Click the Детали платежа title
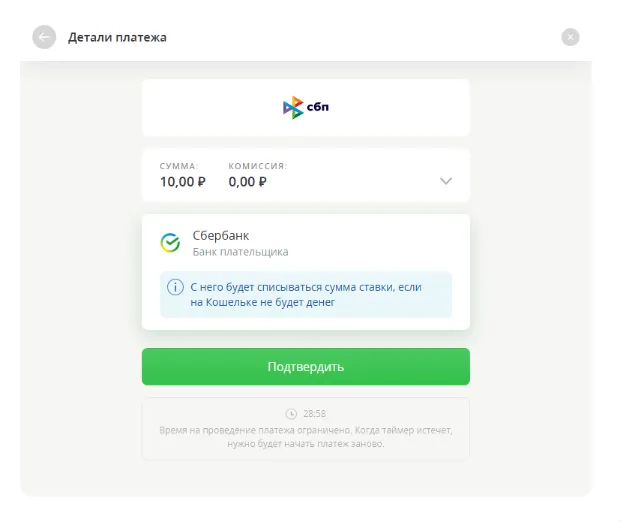Image resolution: width=621 pixels, height=522 pixels. [x=117, y=38]
